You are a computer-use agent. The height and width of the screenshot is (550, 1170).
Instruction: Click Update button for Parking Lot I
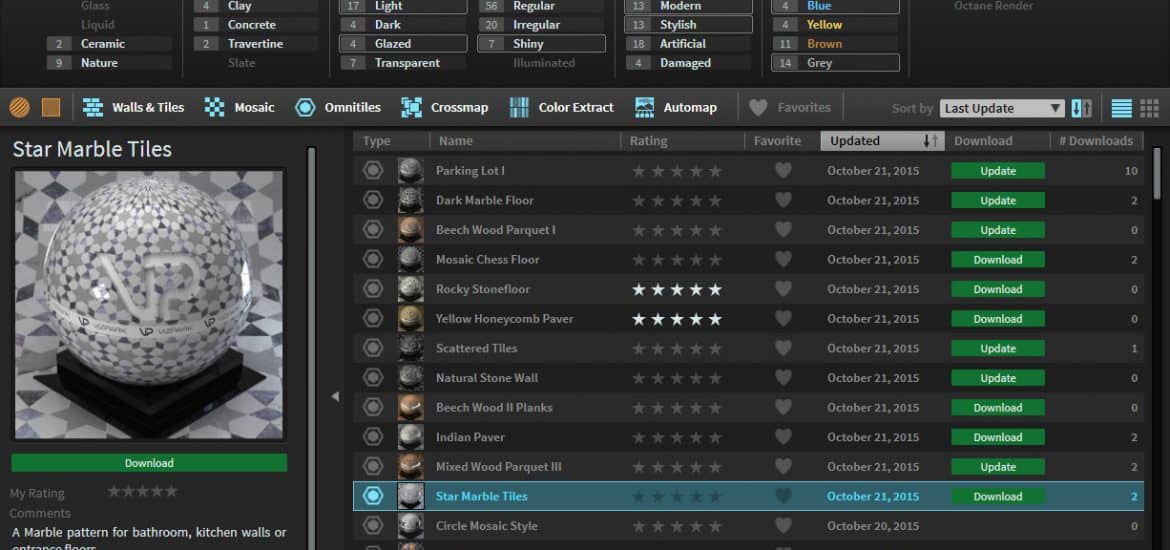click(x=998, y=171)
